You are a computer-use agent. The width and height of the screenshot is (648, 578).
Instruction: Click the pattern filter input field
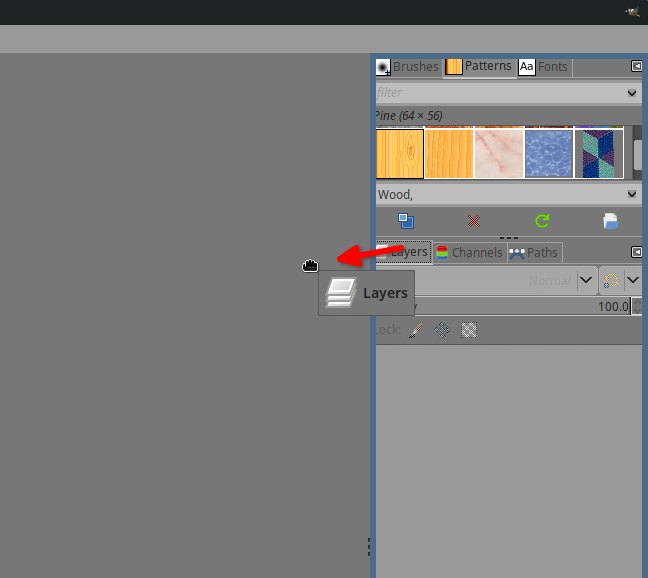pos(499,93)
